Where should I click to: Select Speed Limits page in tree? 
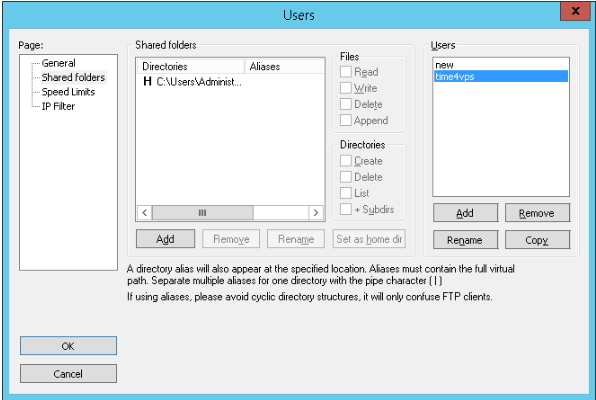click(x=68, y=92)
